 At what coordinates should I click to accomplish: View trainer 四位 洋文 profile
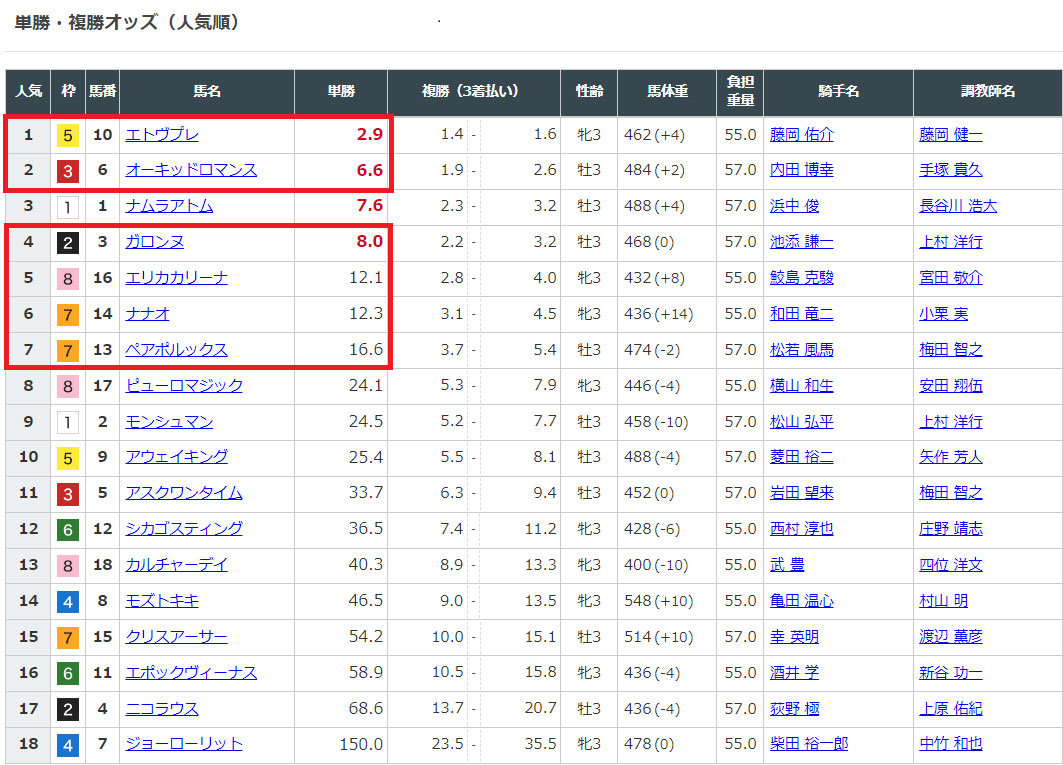950,565
